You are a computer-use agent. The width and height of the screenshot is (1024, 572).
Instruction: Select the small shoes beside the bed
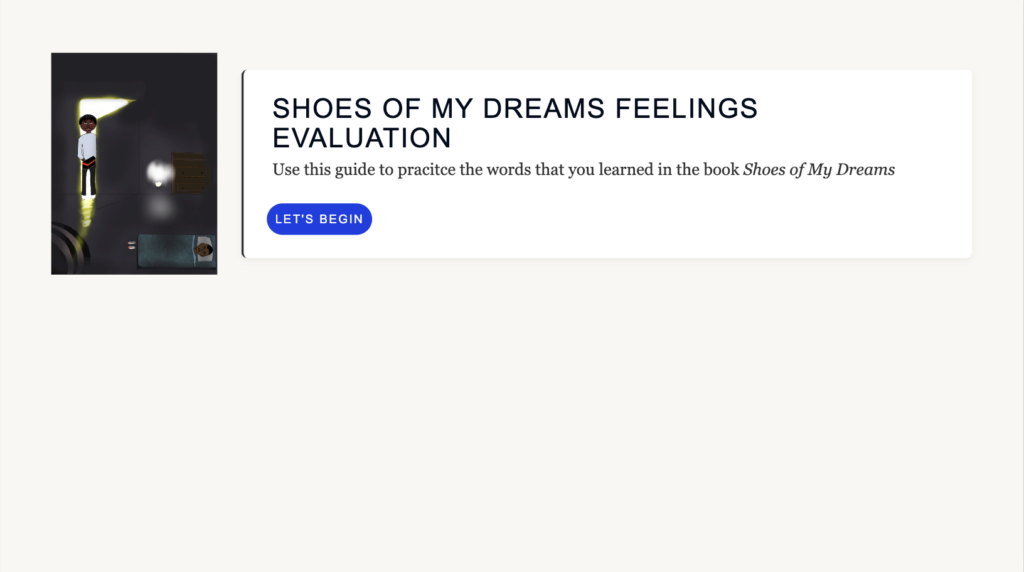(x=132, y=245)
